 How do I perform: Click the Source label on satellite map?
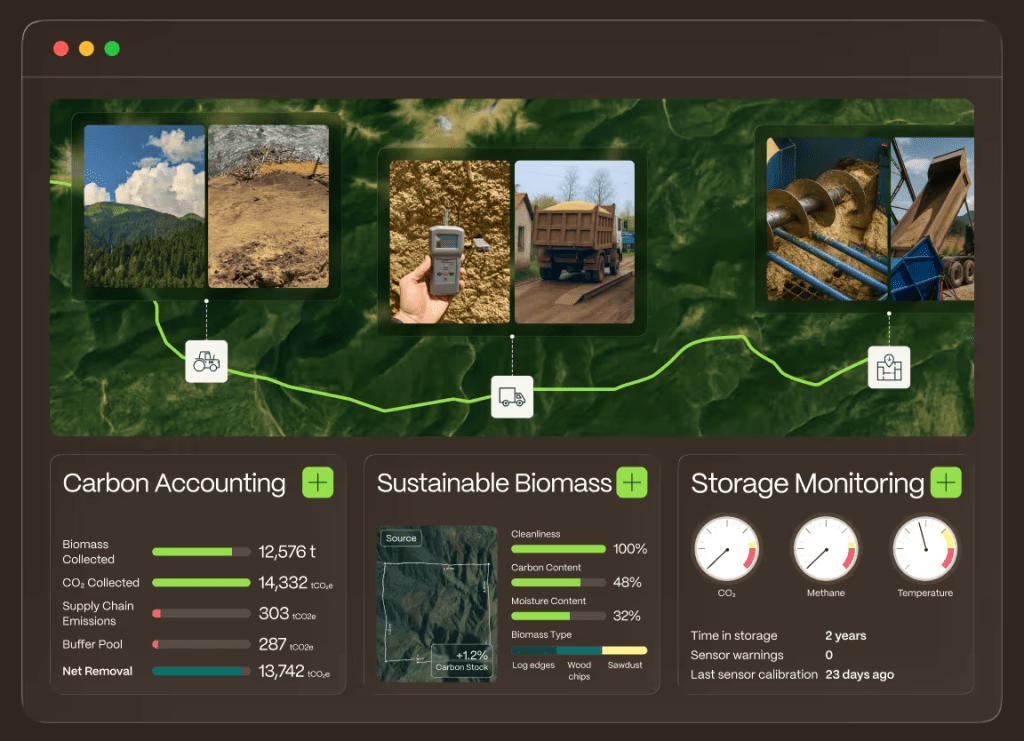click(401, 538)
